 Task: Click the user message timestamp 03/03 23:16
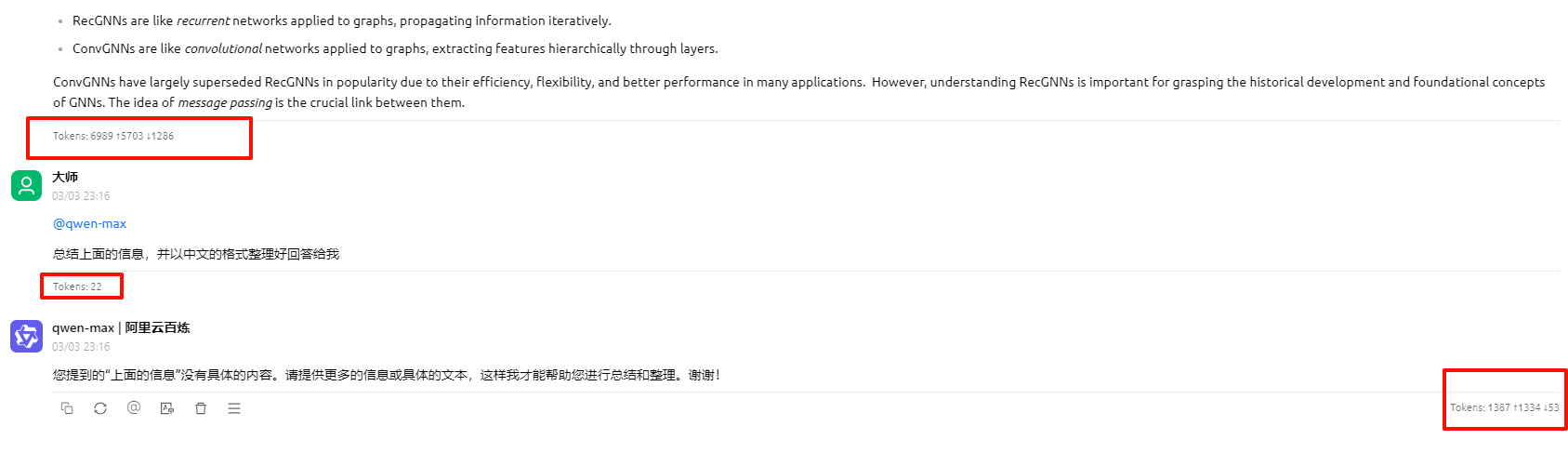tap(81, 196)
